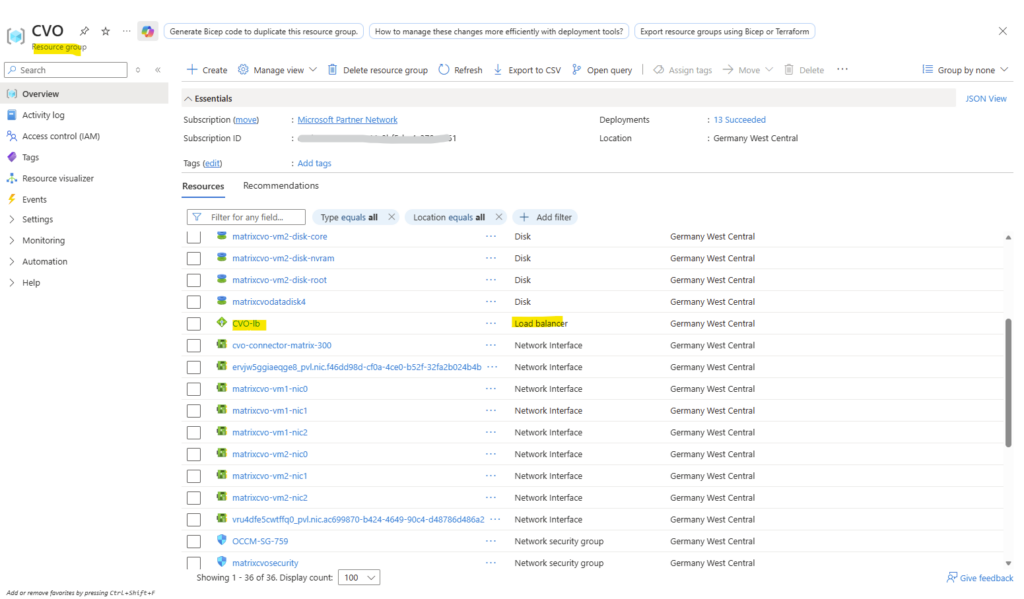Tick the OCCM-SG-759 row checkbox
The image size is (1024, 599).
(194, 541)
